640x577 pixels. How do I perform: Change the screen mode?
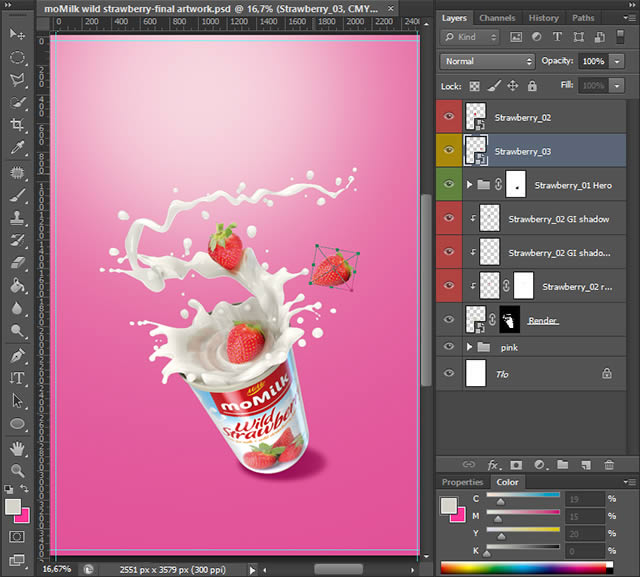pos(17,560)
